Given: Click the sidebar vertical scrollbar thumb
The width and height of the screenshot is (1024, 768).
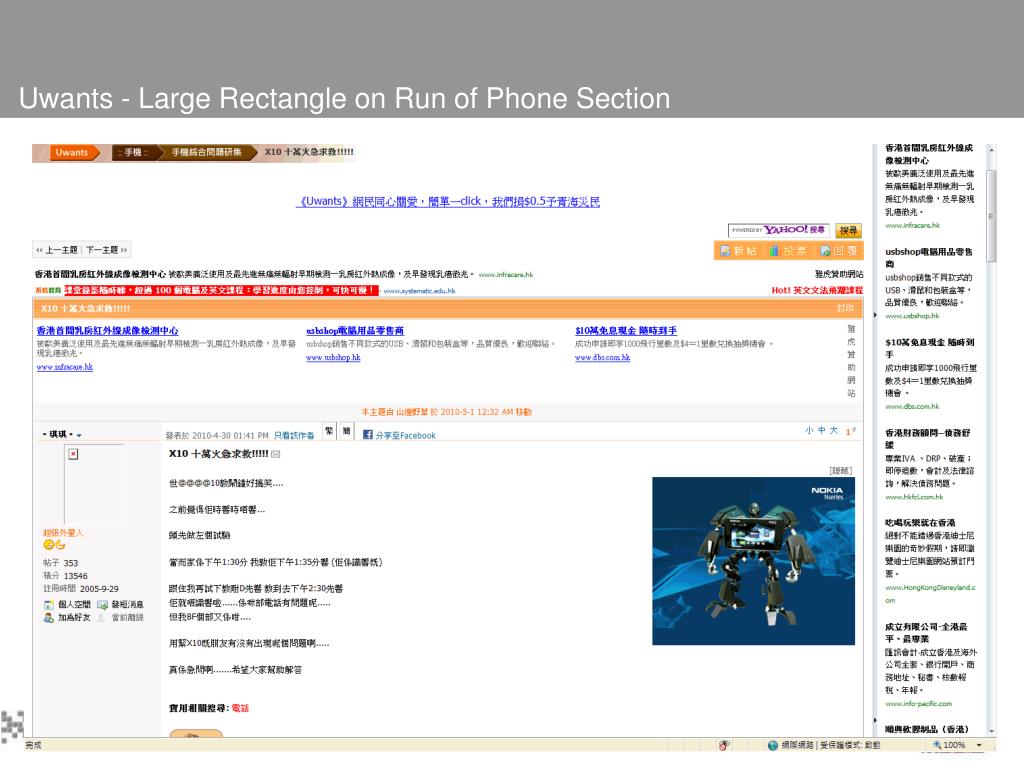Looking at the screenshot, I should (991, 216).
